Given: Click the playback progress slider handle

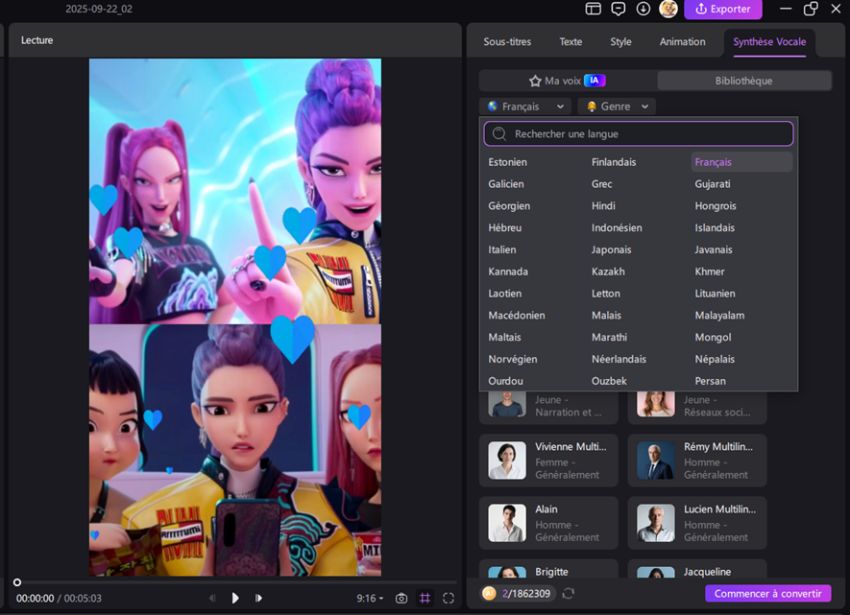Looking at the screenshot, I should pyautogui.click(x=17, y=582).
